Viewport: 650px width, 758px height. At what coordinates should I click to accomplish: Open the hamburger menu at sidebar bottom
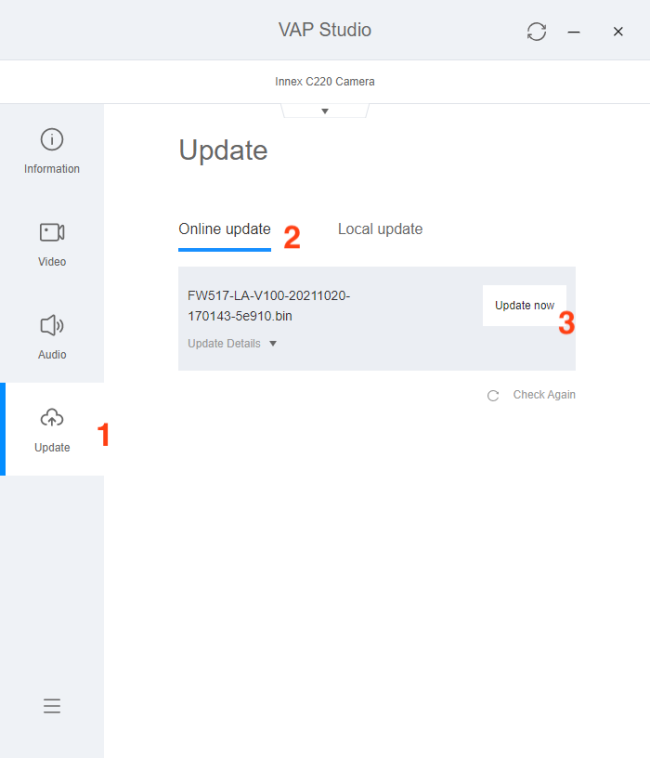pyautogui.click(x=52, y=706)
